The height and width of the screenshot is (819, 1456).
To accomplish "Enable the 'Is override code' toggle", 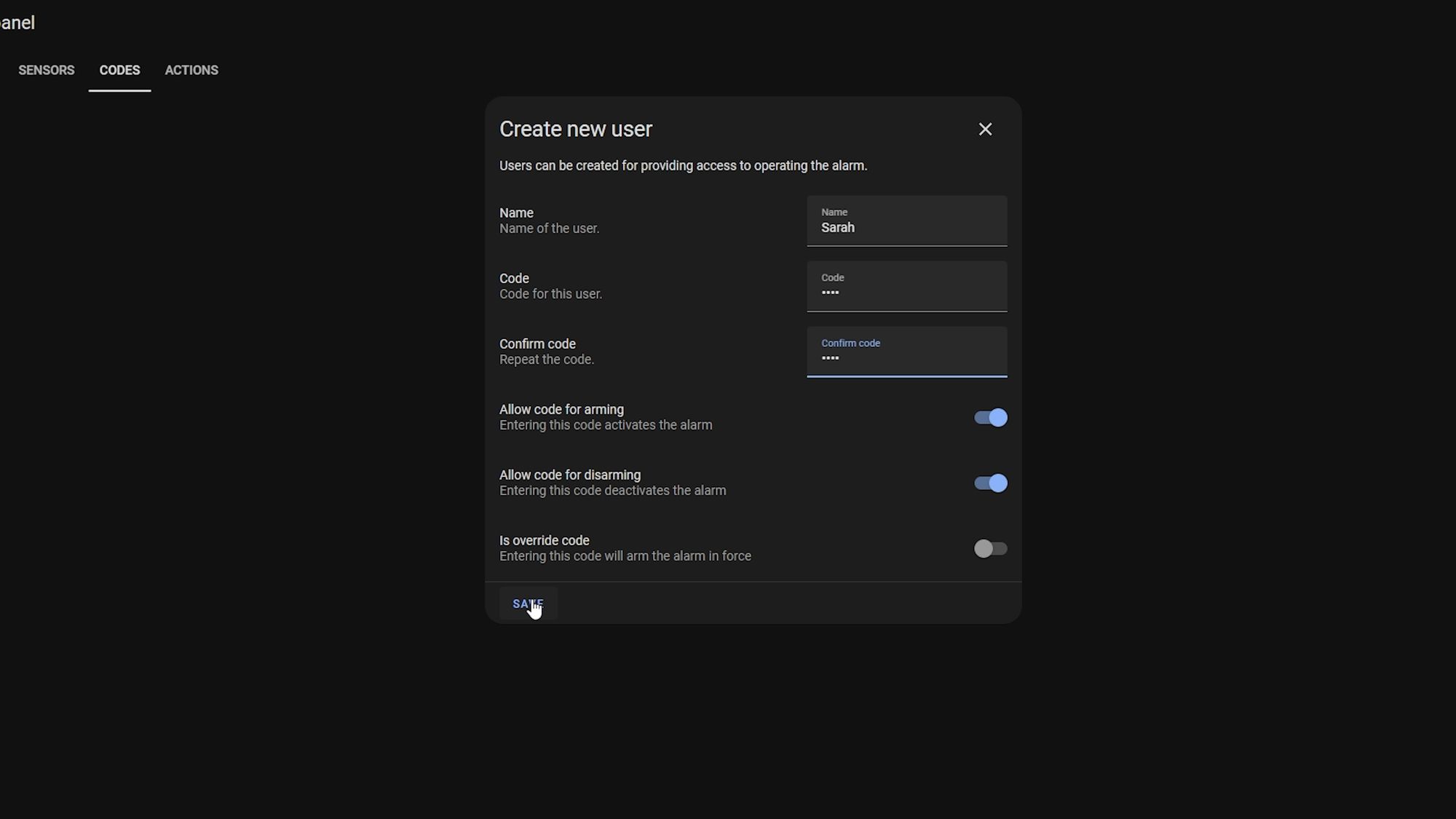I will coord(990,548).
